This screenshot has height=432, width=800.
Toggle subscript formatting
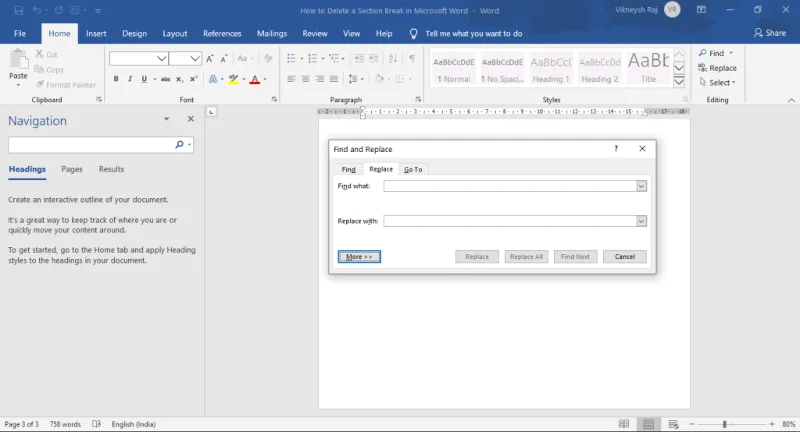180,79
